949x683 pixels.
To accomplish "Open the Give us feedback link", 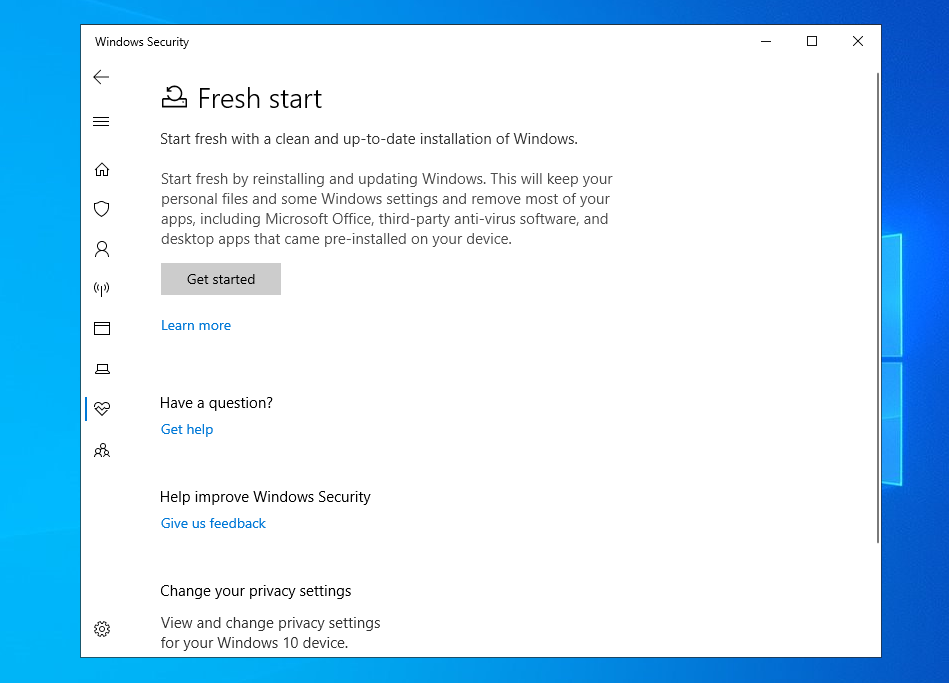I will point(213,523).
